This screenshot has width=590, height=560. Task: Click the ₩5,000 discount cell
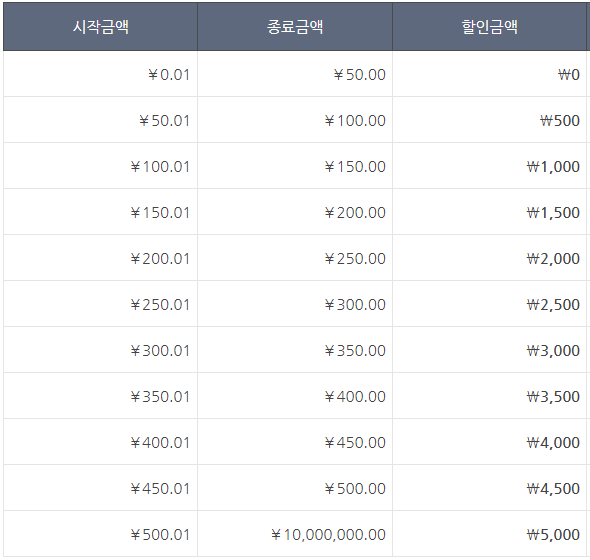490,534
